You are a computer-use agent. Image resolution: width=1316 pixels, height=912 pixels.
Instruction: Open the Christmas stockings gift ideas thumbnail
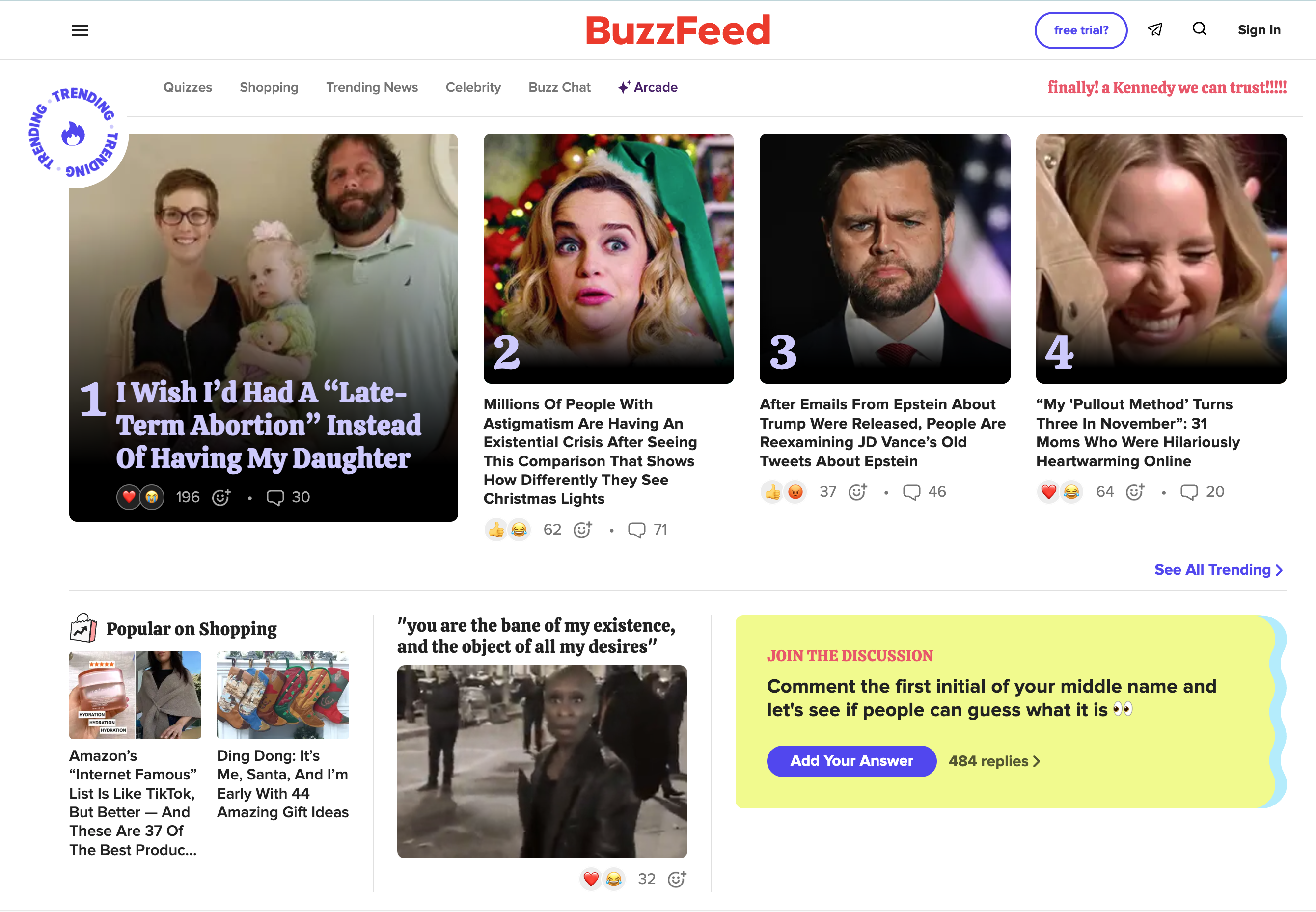tap(283, 695)
